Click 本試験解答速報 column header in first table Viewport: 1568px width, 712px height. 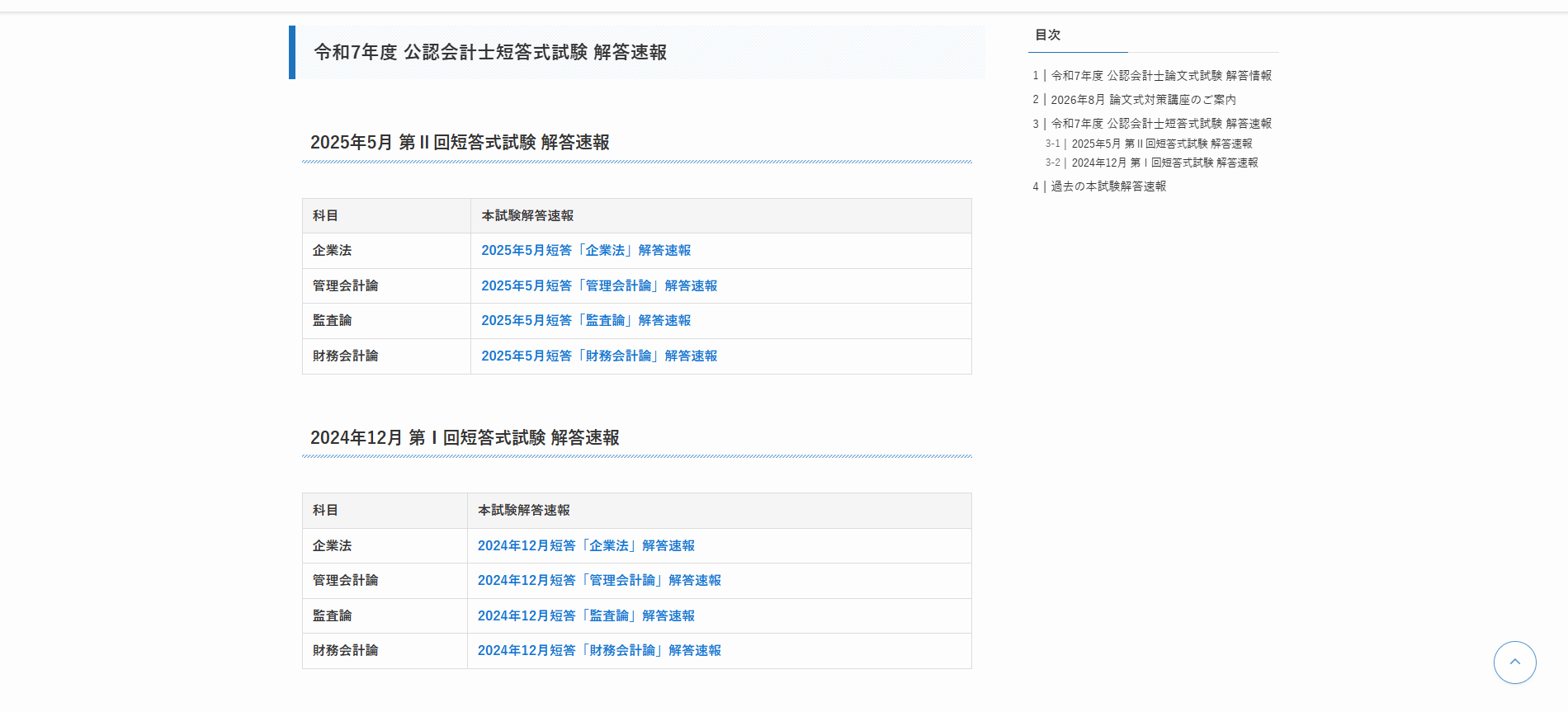click(527, 216)
